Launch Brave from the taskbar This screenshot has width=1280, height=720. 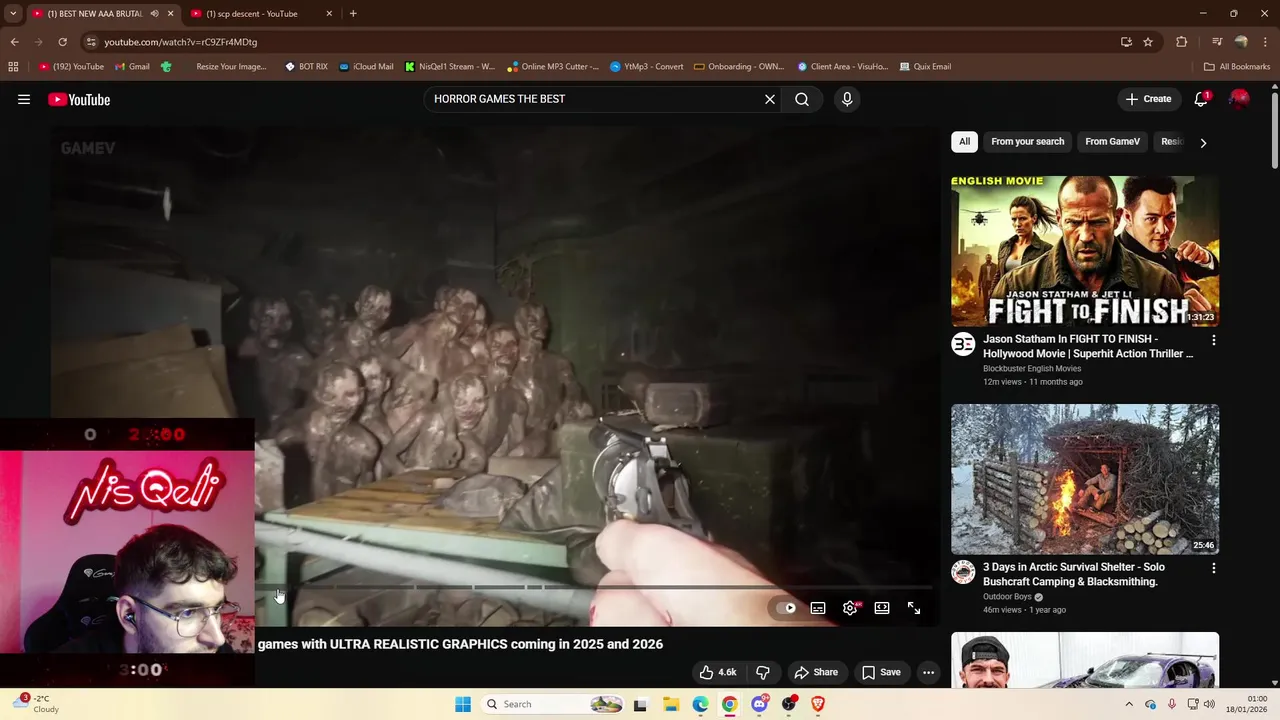click(818, 704)
